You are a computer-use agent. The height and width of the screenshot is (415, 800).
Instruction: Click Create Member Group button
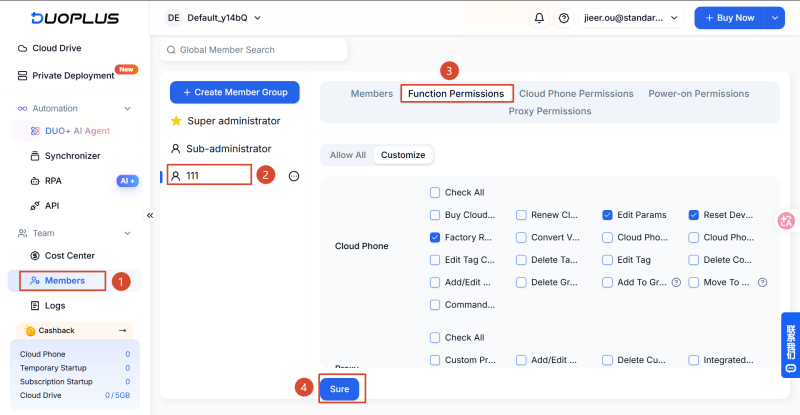[235, 92]
